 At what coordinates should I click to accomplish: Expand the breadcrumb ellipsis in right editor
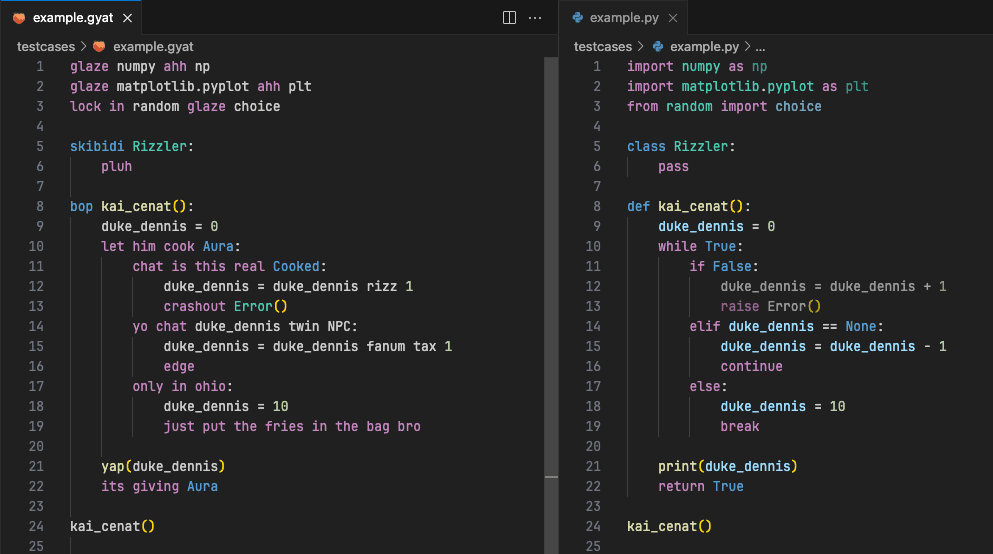[760, 46]
